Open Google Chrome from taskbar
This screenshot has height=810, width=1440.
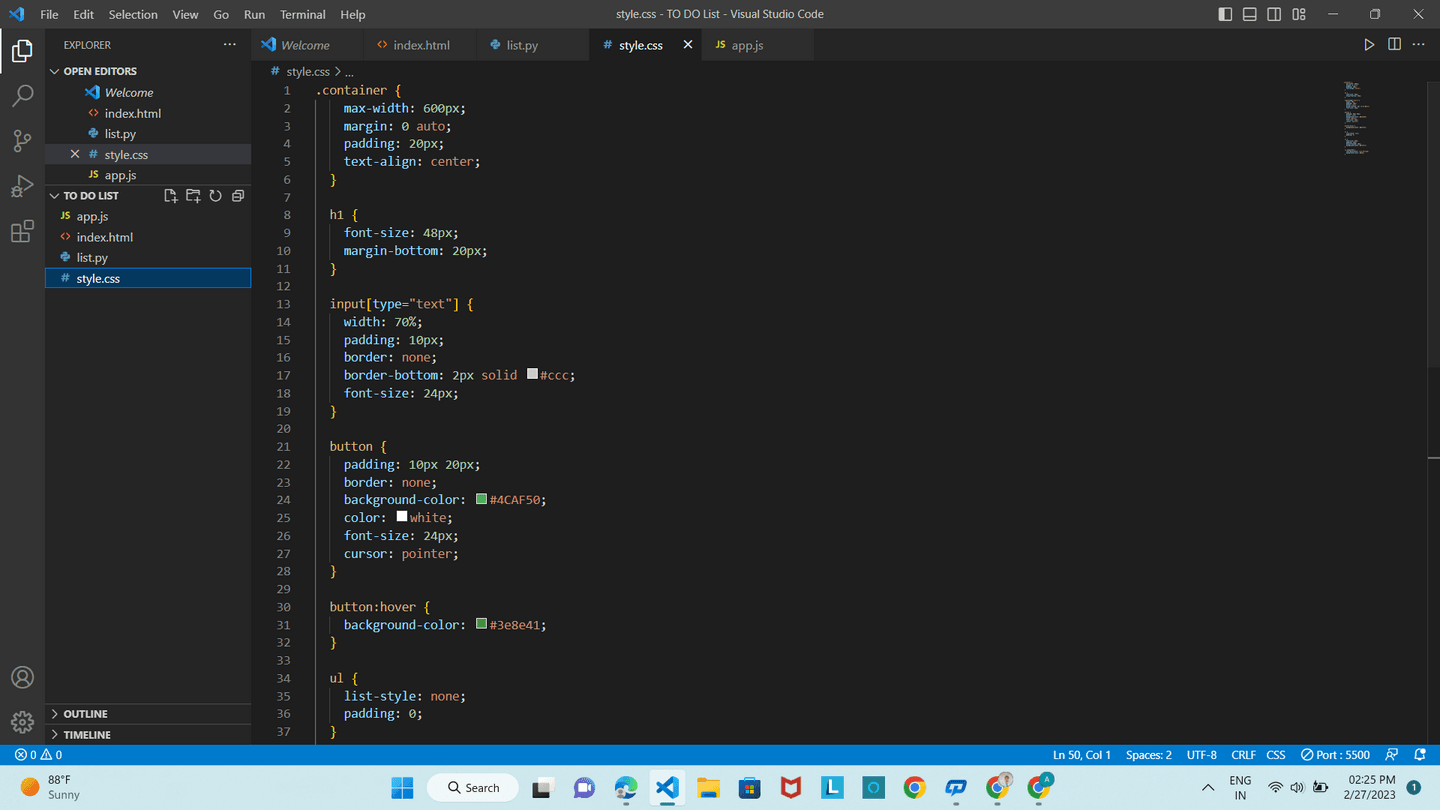(x=914, y=788)
